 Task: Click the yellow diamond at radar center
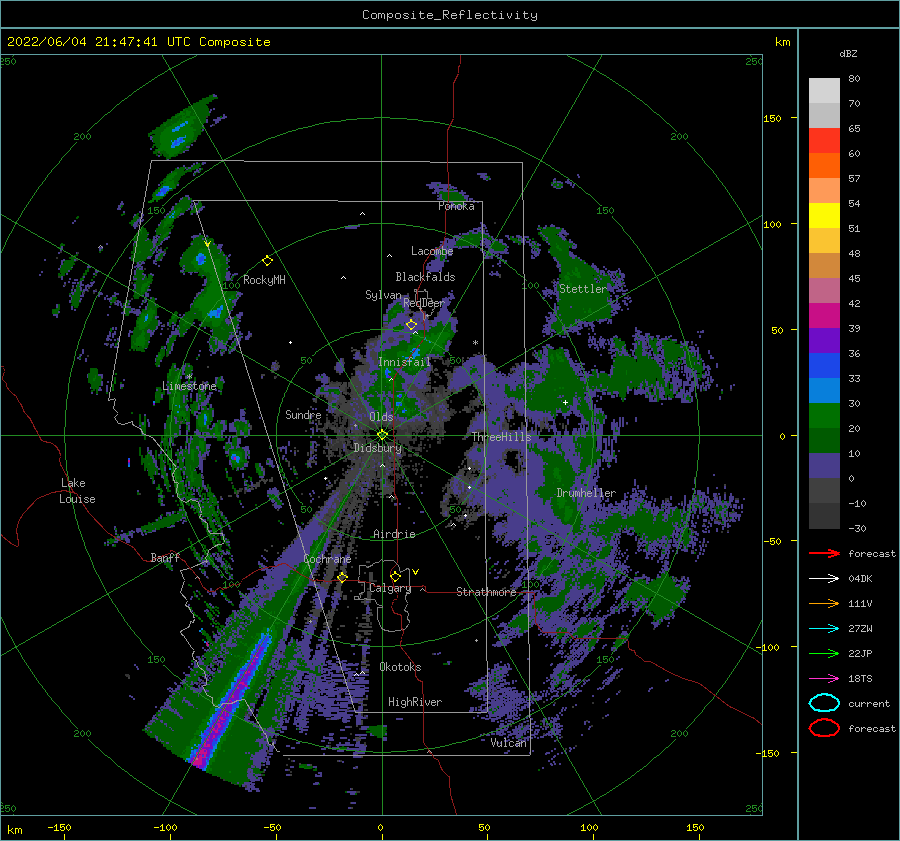382,435
